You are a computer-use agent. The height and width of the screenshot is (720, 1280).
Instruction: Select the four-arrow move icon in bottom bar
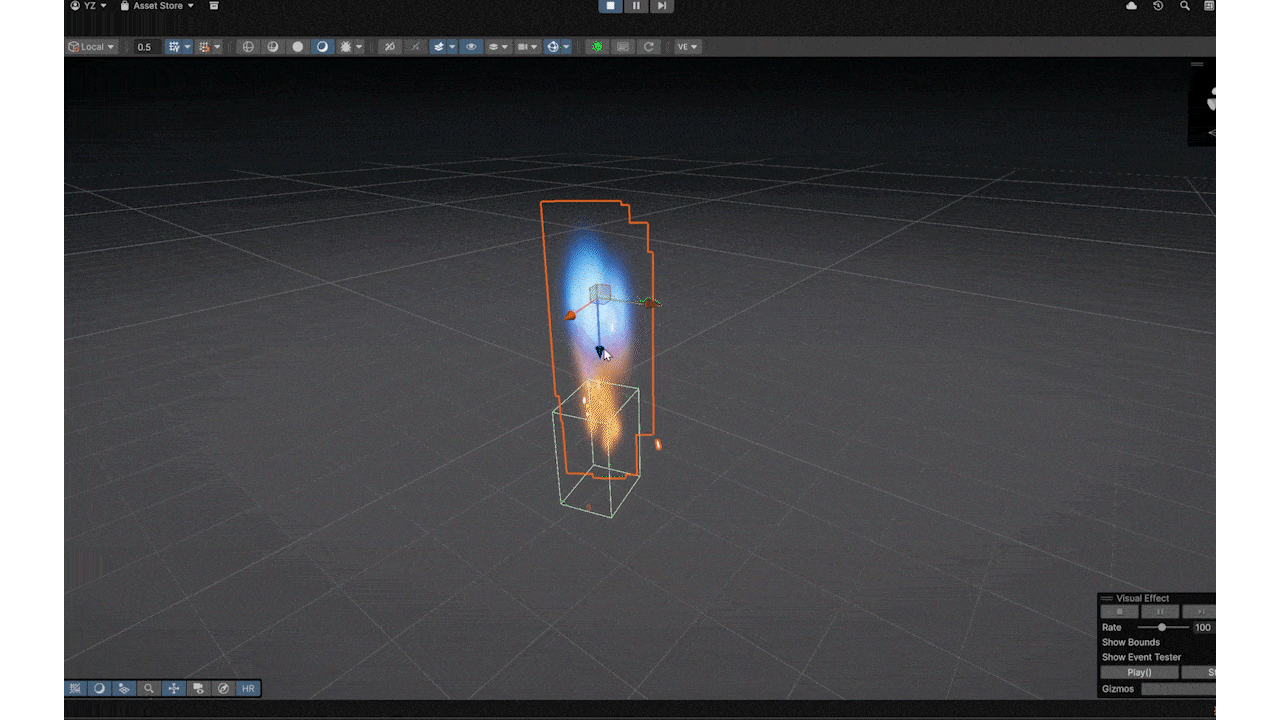[173, 688]
